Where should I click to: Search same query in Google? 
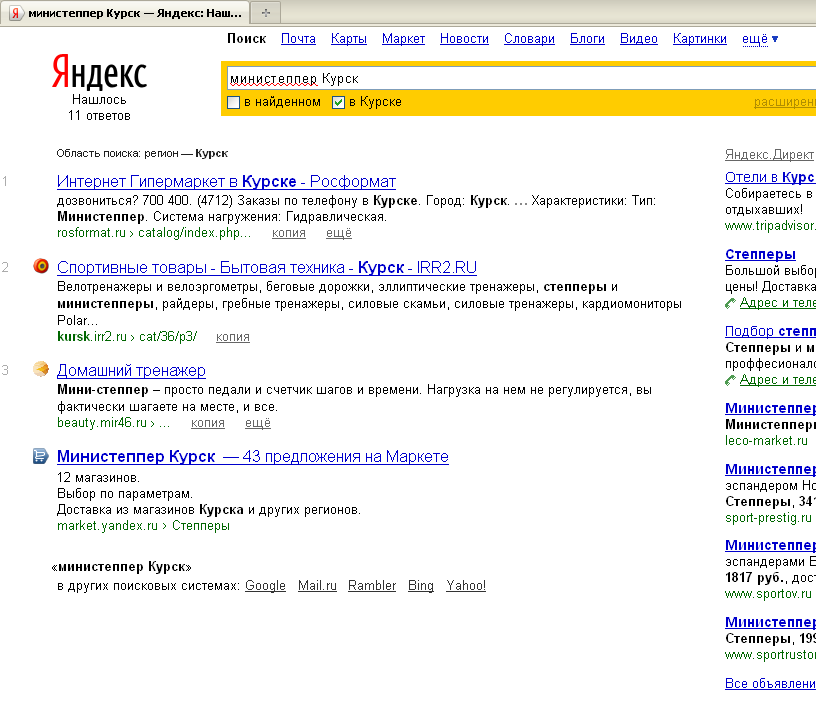point(265,586)
